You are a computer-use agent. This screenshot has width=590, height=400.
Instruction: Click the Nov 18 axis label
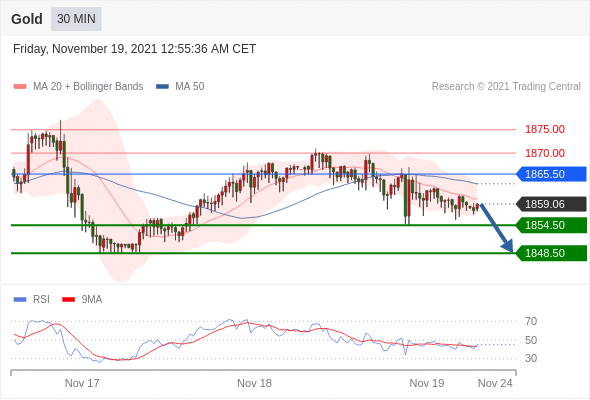(x=254, y=383)
